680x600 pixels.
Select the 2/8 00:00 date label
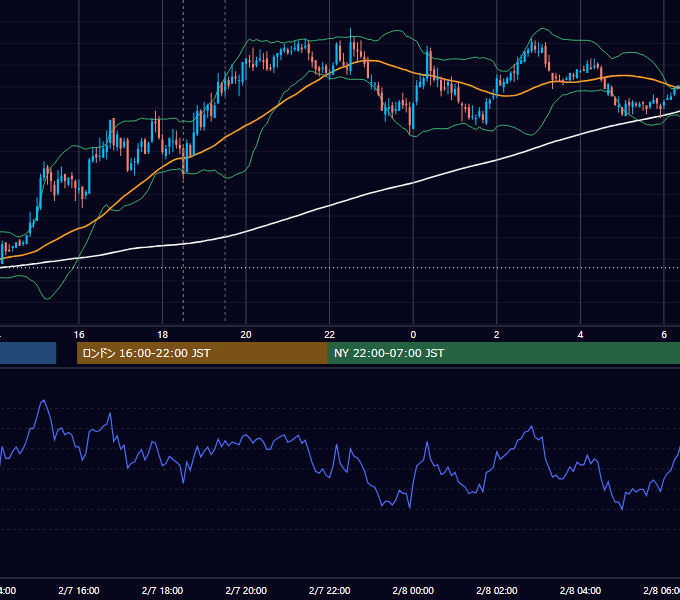(413, 590)
